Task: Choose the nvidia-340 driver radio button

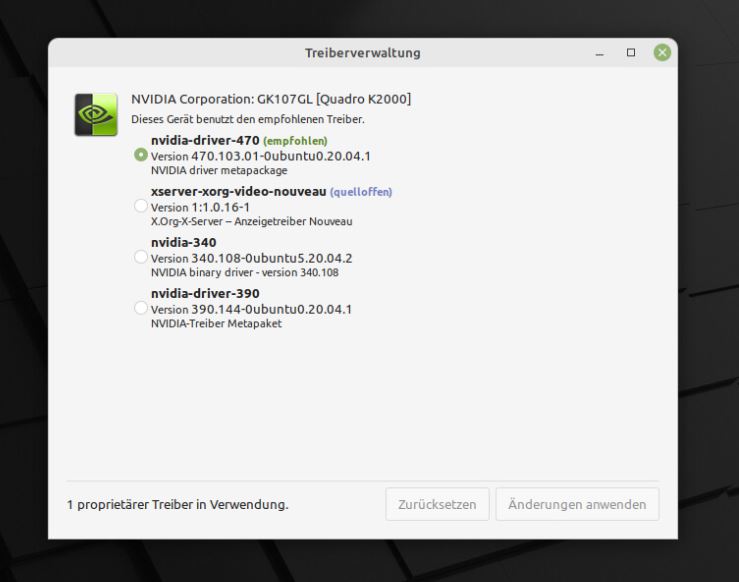Action: coord(140,257)
